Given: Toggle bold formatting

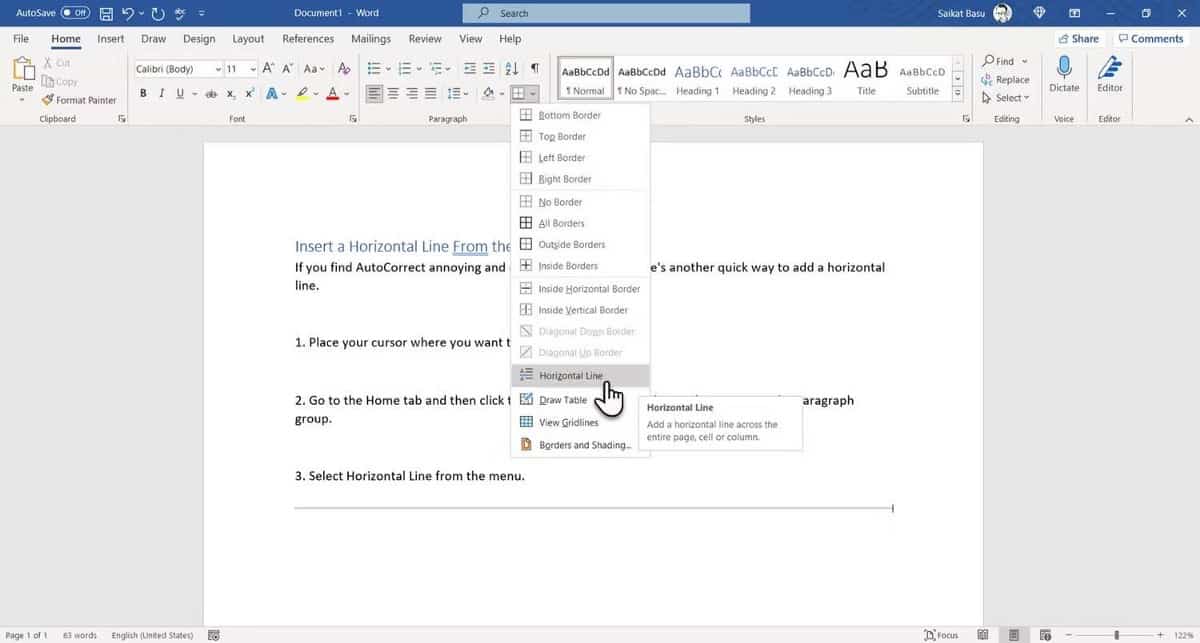Looking at the screenshot, I should tap(144, 93).
